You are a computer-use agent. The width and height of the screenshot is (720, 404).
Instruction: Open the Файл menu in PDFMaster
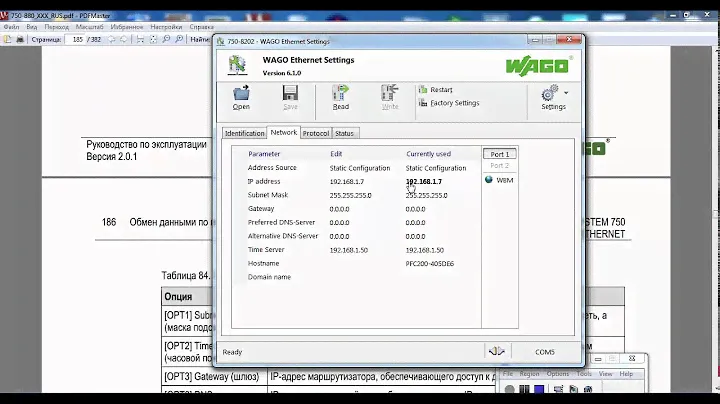click(11, 27)
